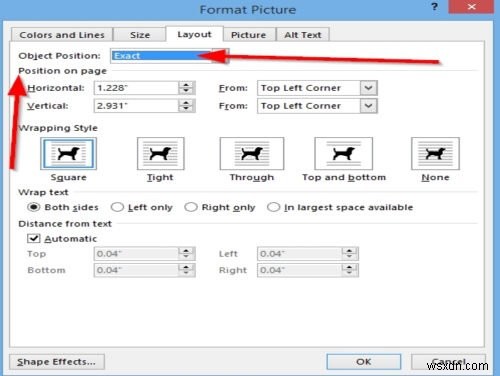Click Top Left Corner in Vertical From box
500x376 pixels.
click(x=301, y=106)
